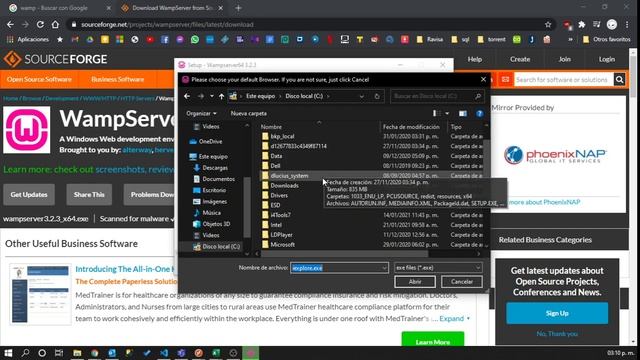Open the Gmail bookmark icon
Screen dimensions: 640x360
click(75, 40)
